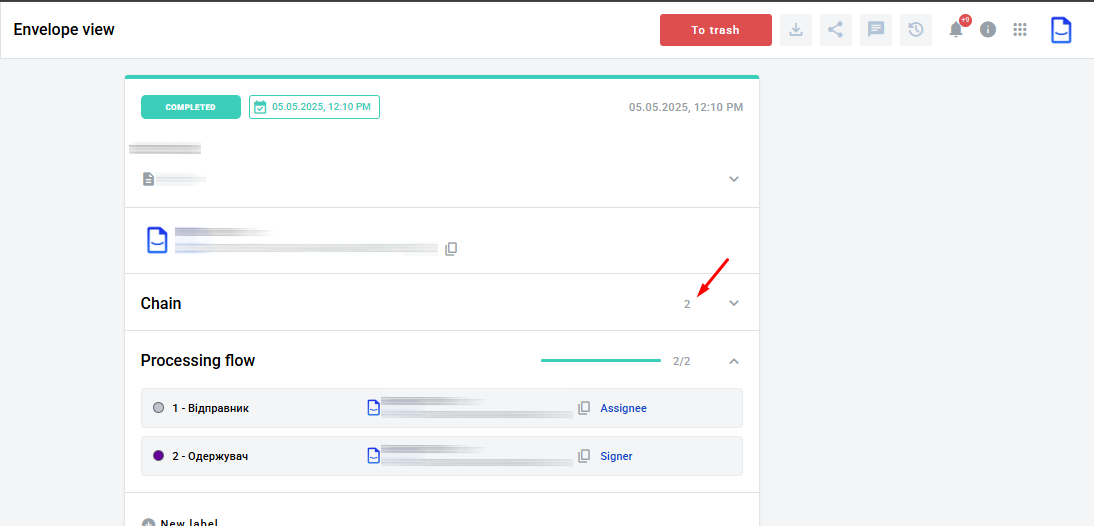1094x526 pixels.
Task: Click the 05.05.2025 due date badge
Action: pos(315,107)
